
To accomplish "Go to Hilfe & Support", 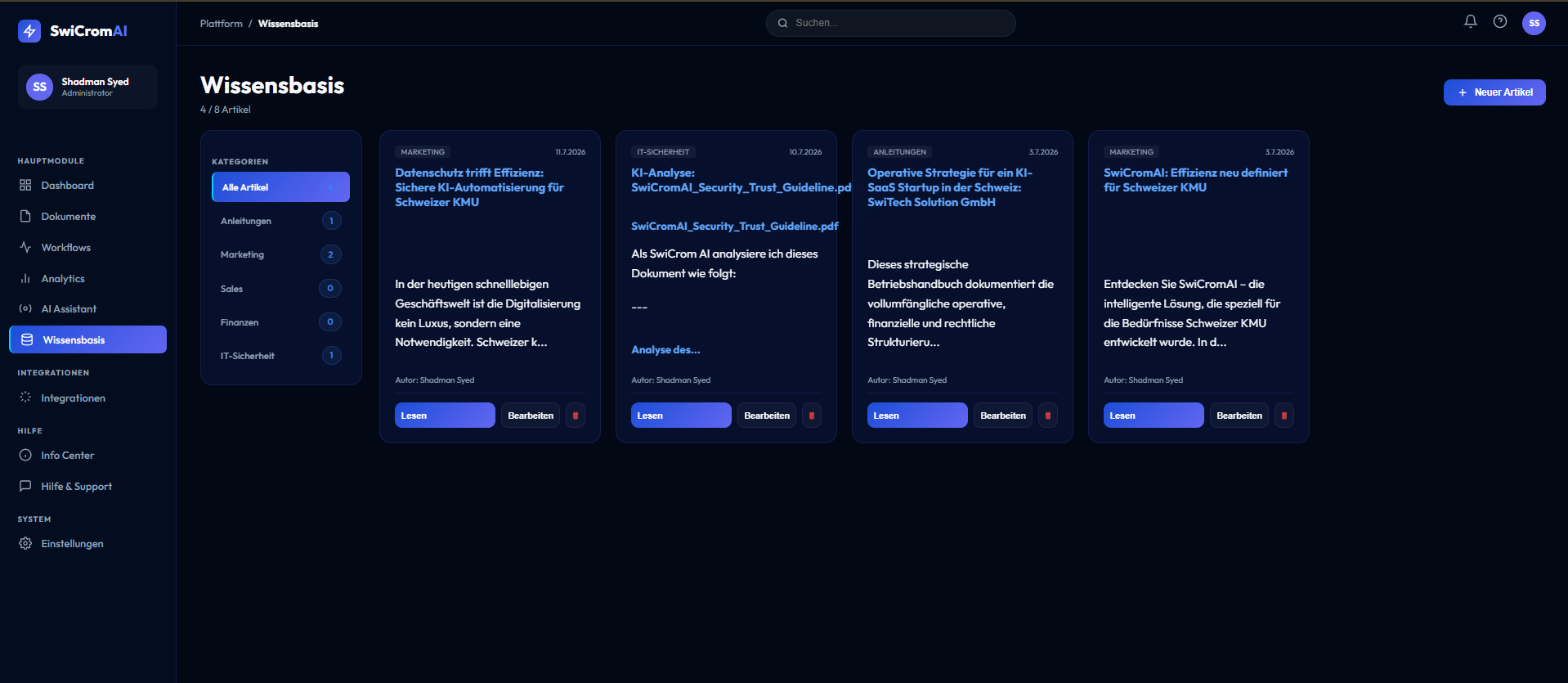I will (x=87, y=487).
